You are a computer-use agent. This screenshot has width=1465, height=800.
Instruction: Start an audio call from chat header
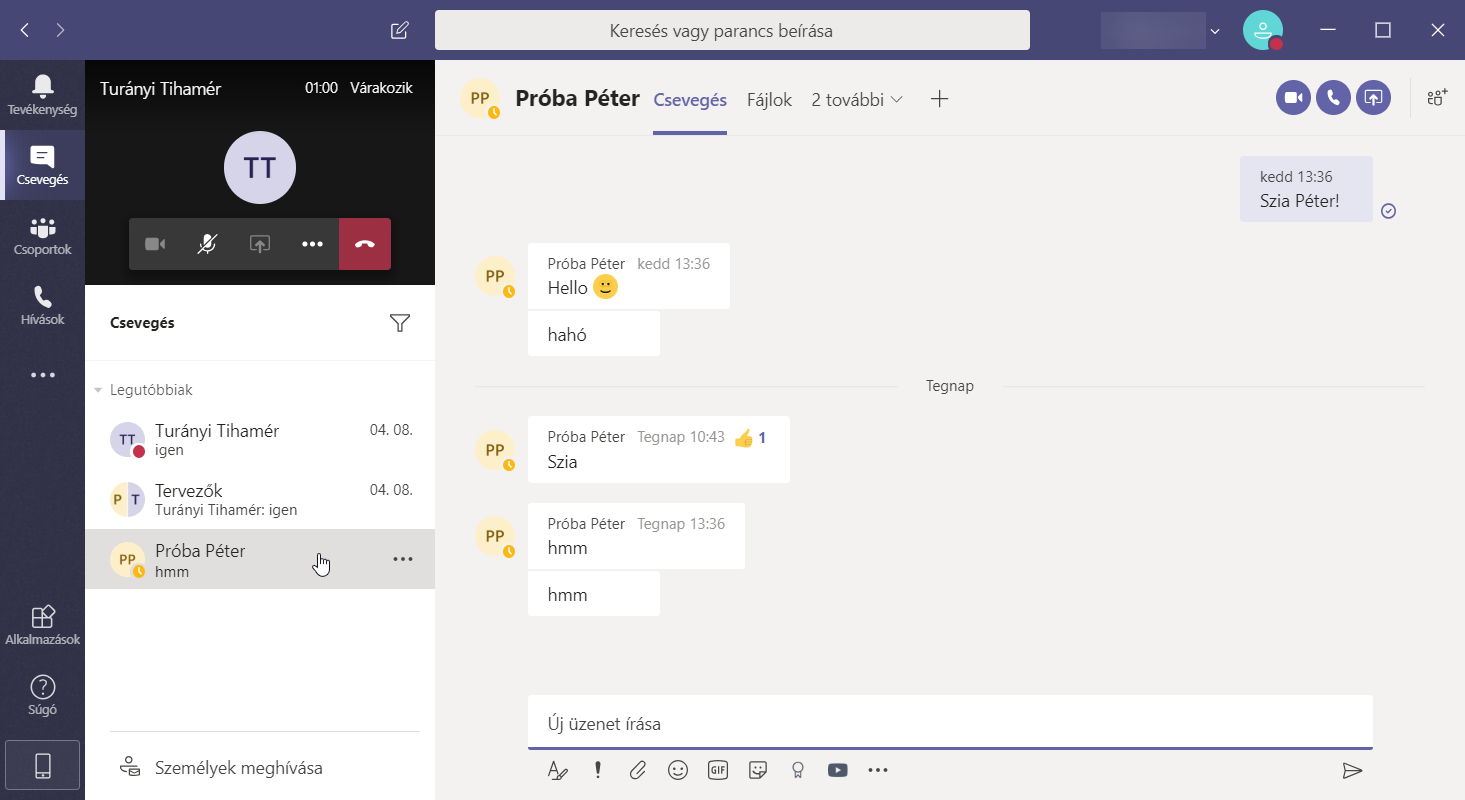coord(1333,98)
